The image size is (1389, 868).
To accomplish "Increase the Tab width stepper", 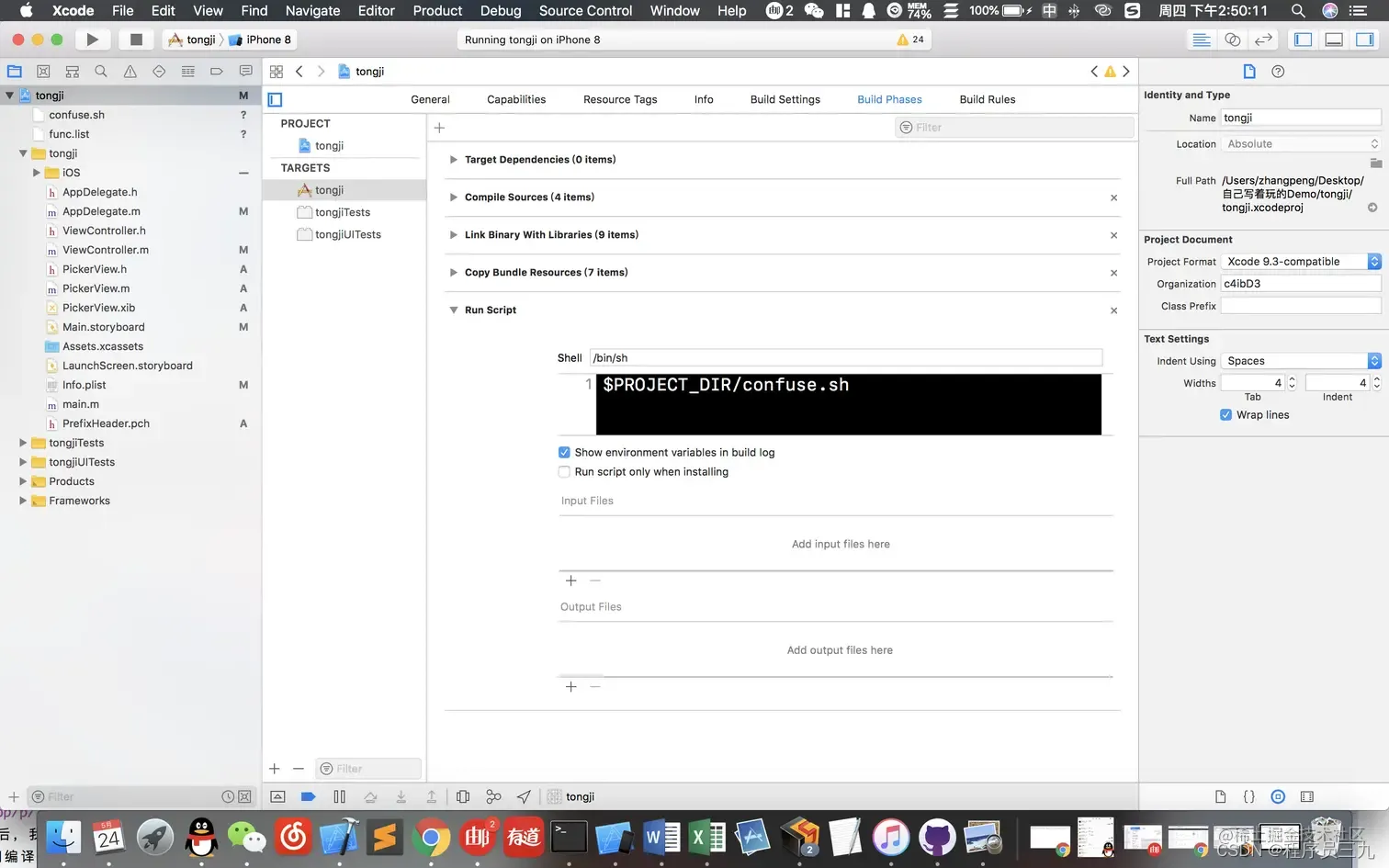I will coord(1292,379).
